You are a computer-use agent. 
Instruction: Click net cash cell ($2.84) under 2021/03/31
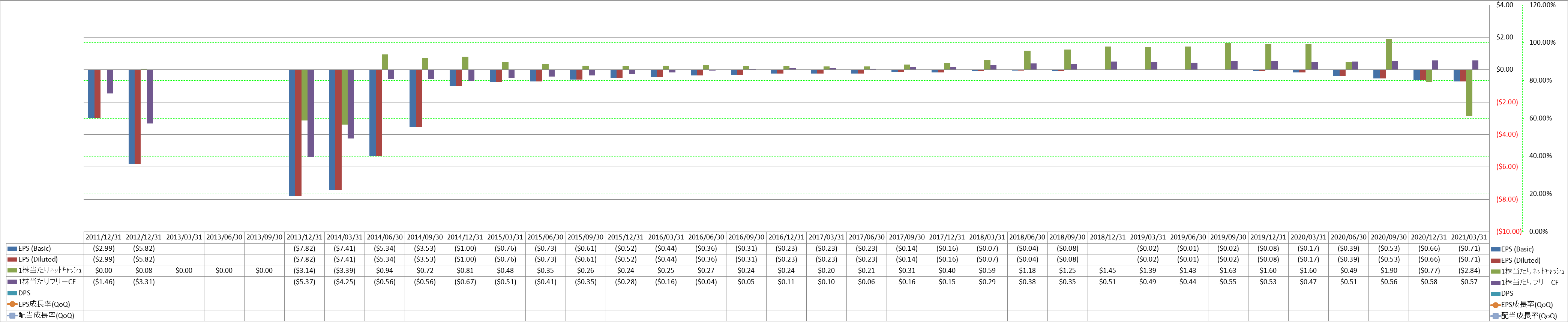tap(1469, 270)
